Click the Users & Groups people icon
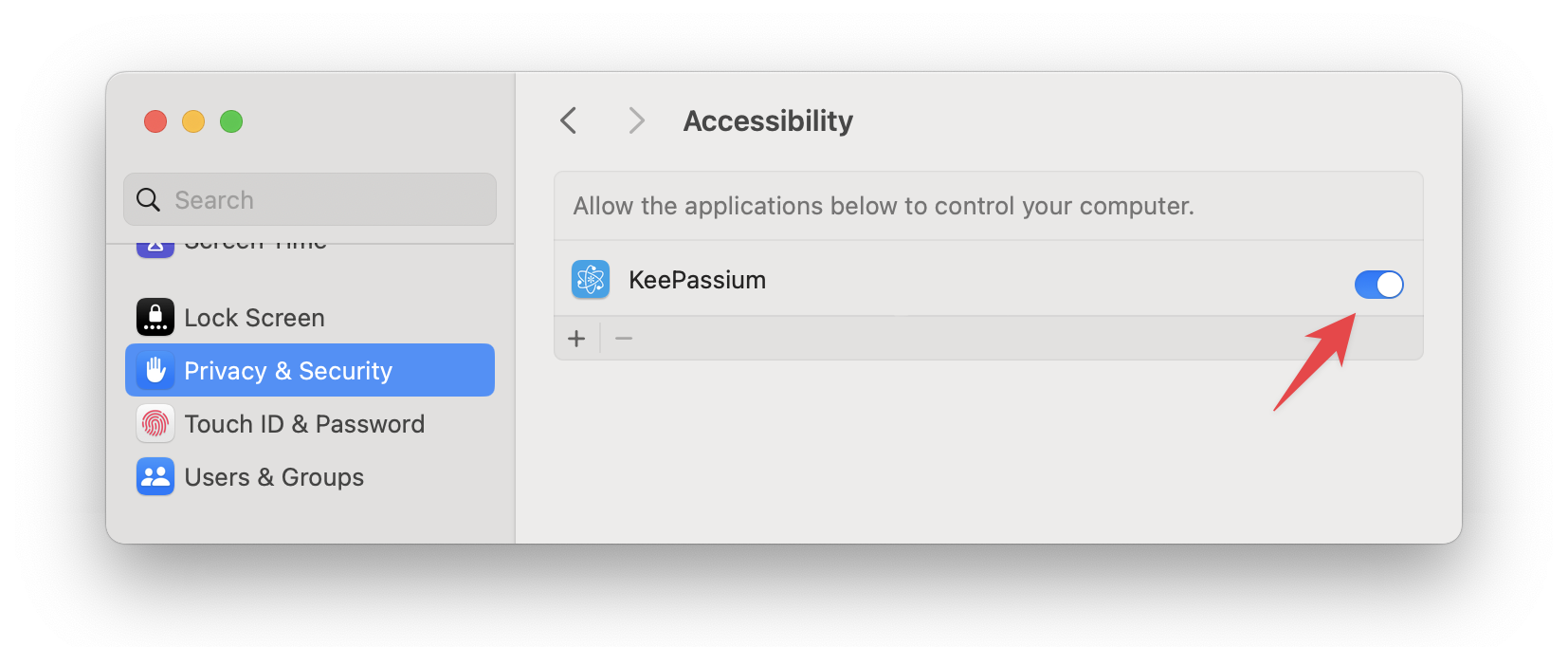Image resolution: width=1568 pixels, height=647 pixels. pos(155,476)
